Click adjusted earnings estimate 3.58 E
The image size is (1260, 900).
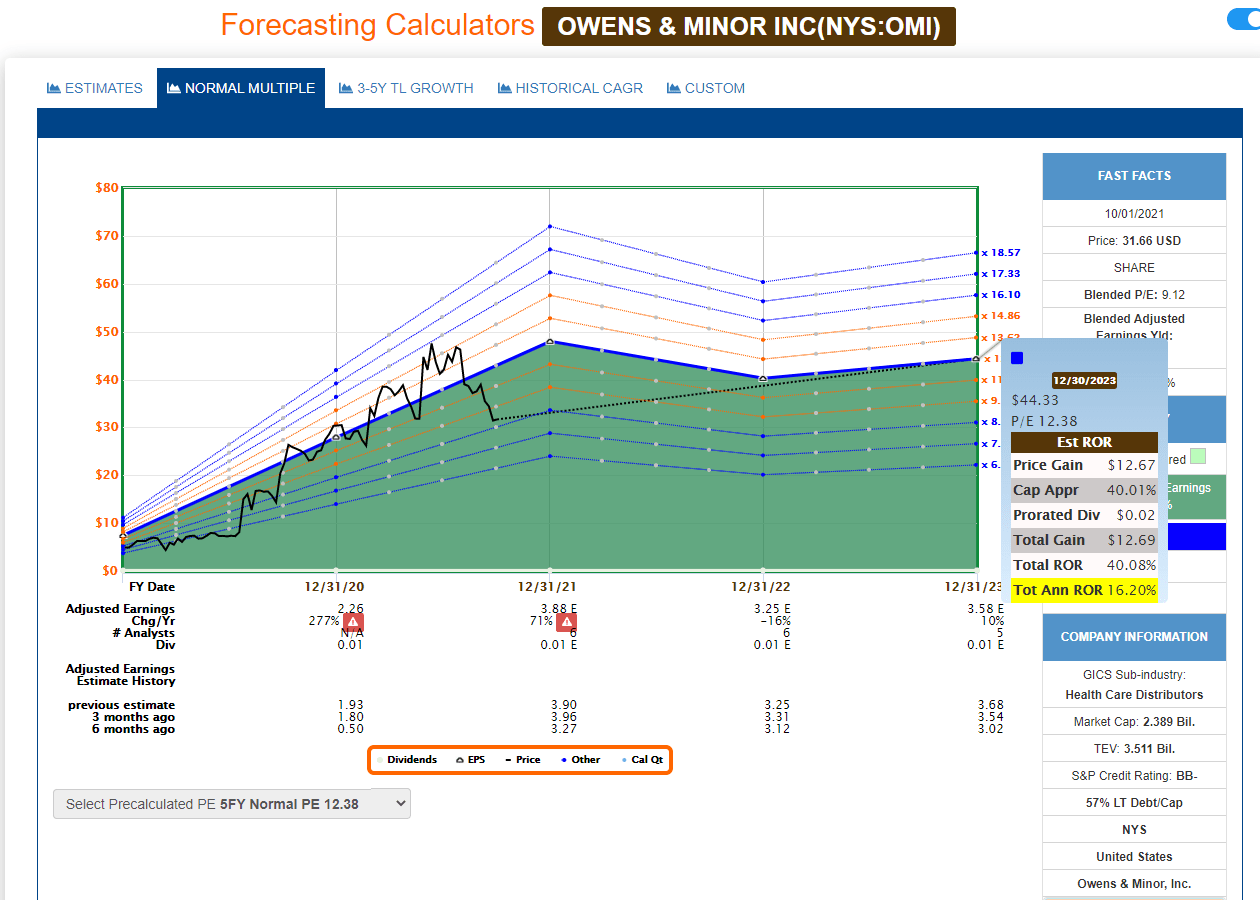click(986, 609)
